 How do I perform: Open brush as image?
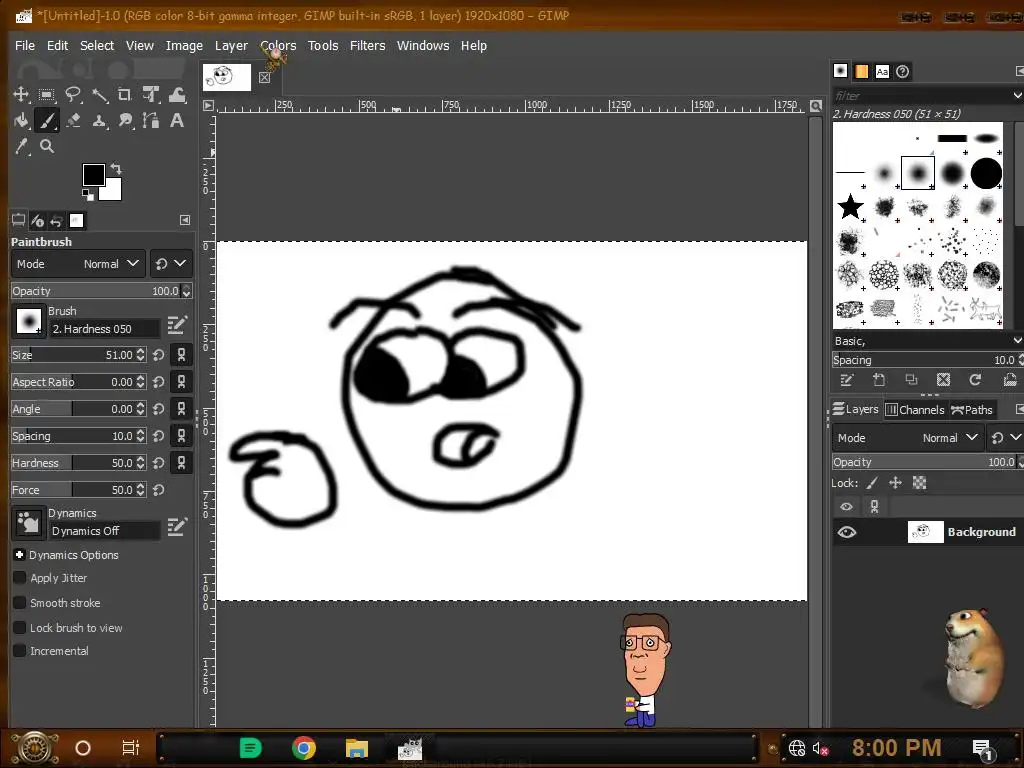coord(1010,379)
